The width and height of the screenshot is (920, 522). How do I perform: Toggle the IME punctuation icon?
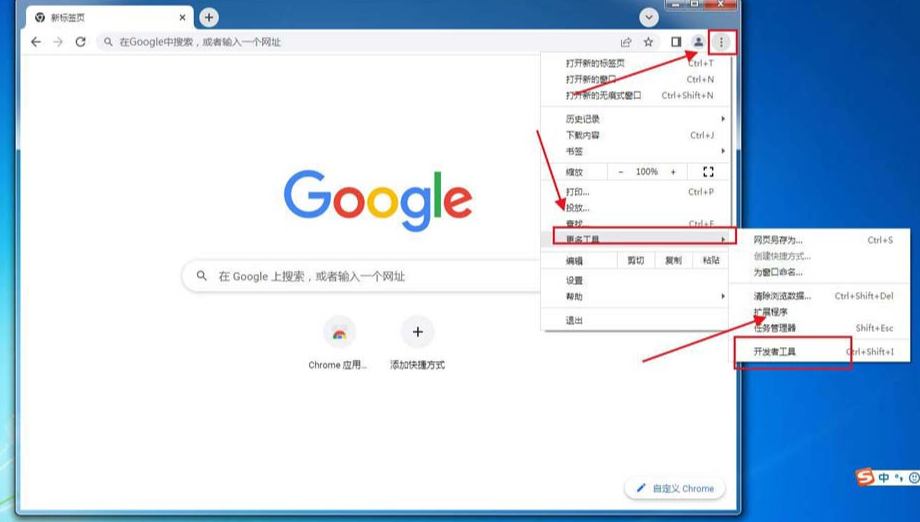(x=899, y=478)
